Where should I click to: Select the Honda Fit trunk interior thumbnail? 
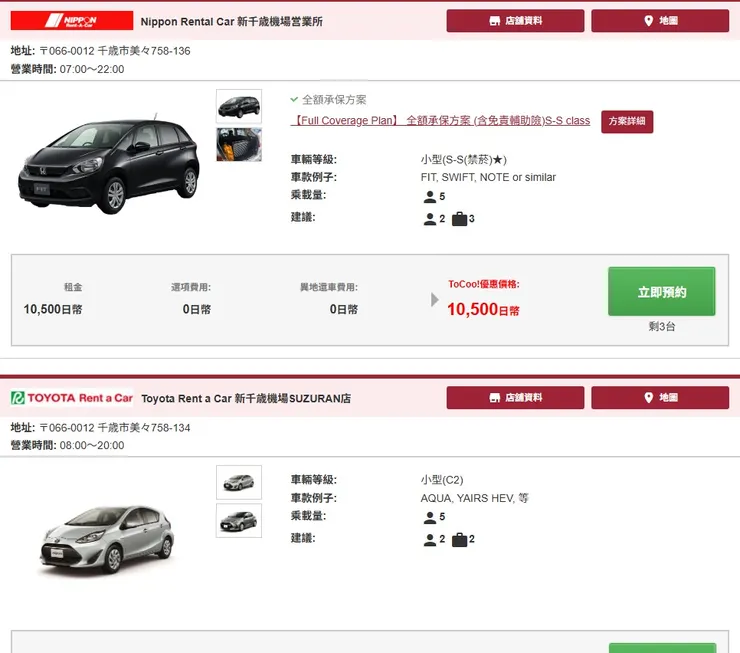point(239,144)
